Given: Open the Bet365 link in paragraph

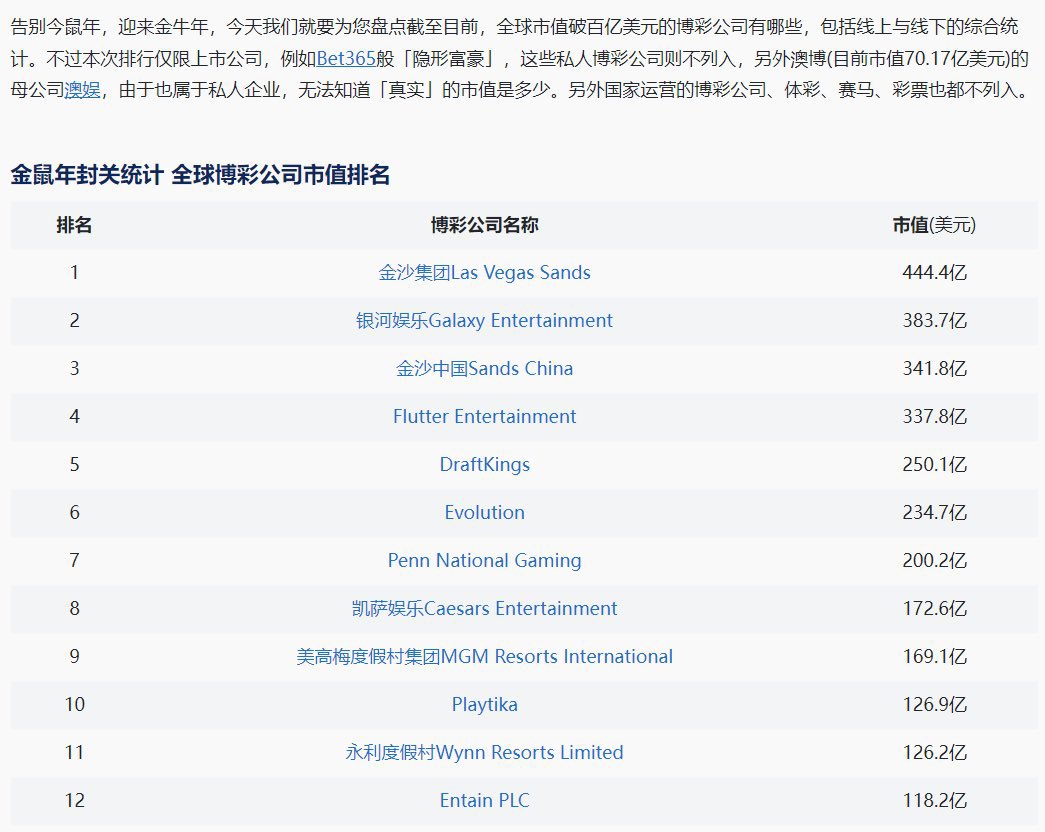Looking at the screenshot, I should (x=346, y=59).
